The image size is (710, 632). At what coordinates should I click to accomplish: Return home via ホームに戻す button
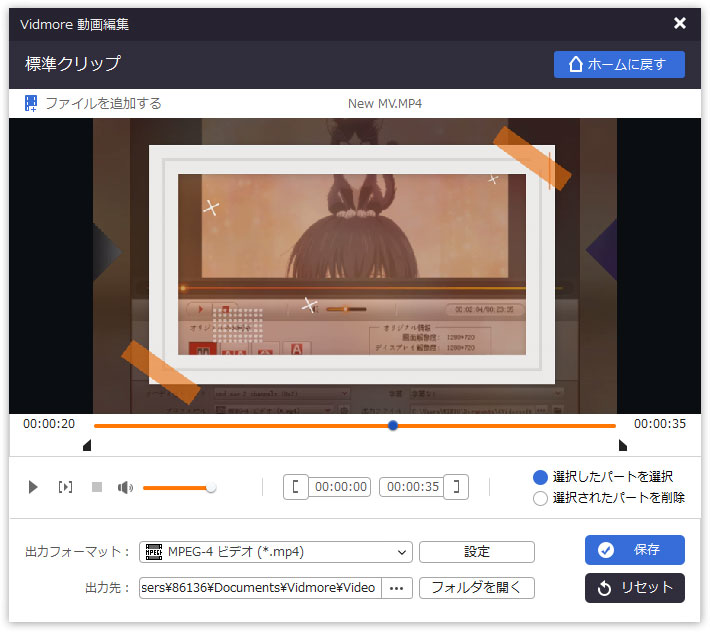619,64
